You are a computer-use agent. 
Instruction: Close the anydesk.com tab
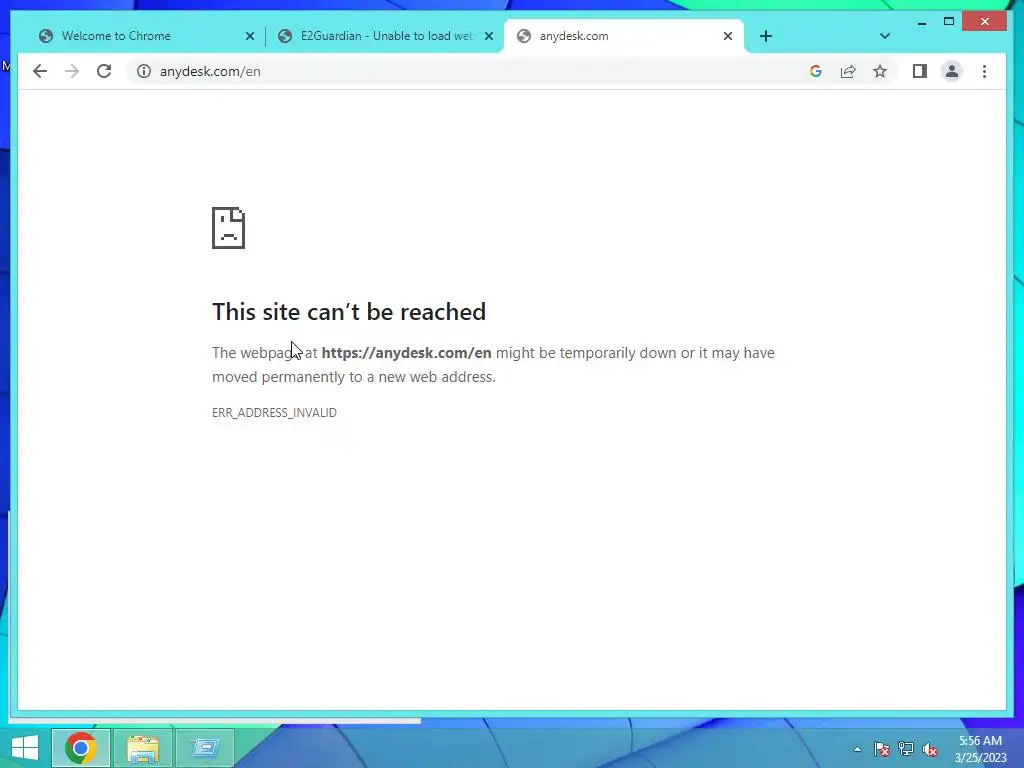[x=728, y=36]
